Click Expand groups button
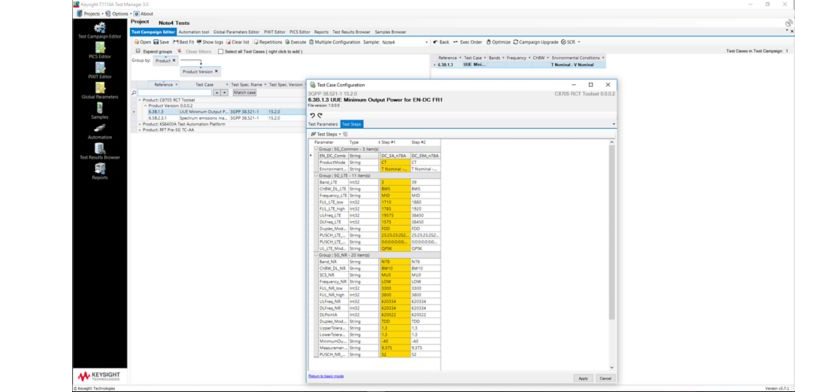The height and width of the screenshot is (392, 837). tap(154, 51)
